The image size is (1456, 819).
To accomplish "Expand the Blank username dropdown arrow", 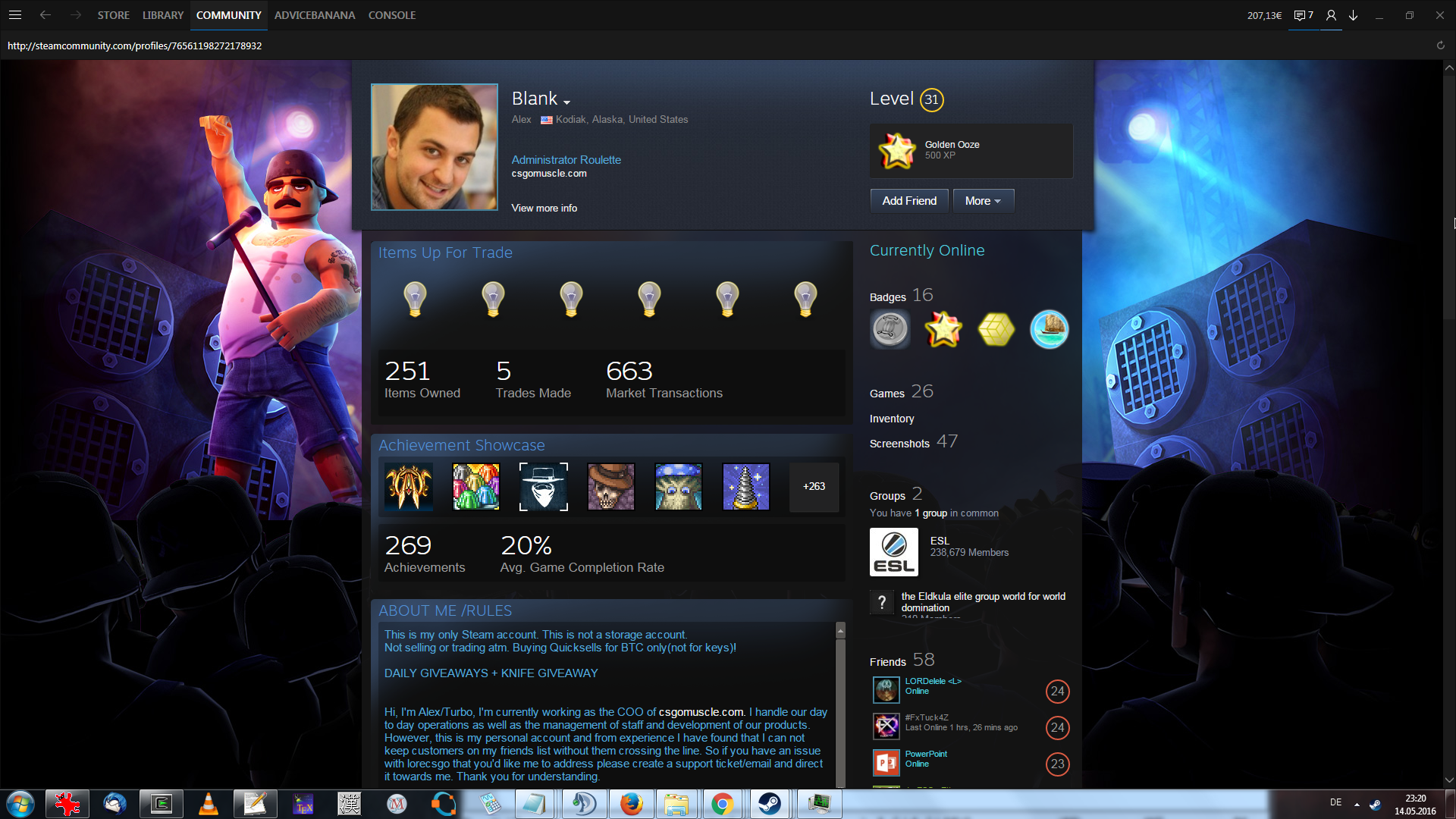I will 566,102.
